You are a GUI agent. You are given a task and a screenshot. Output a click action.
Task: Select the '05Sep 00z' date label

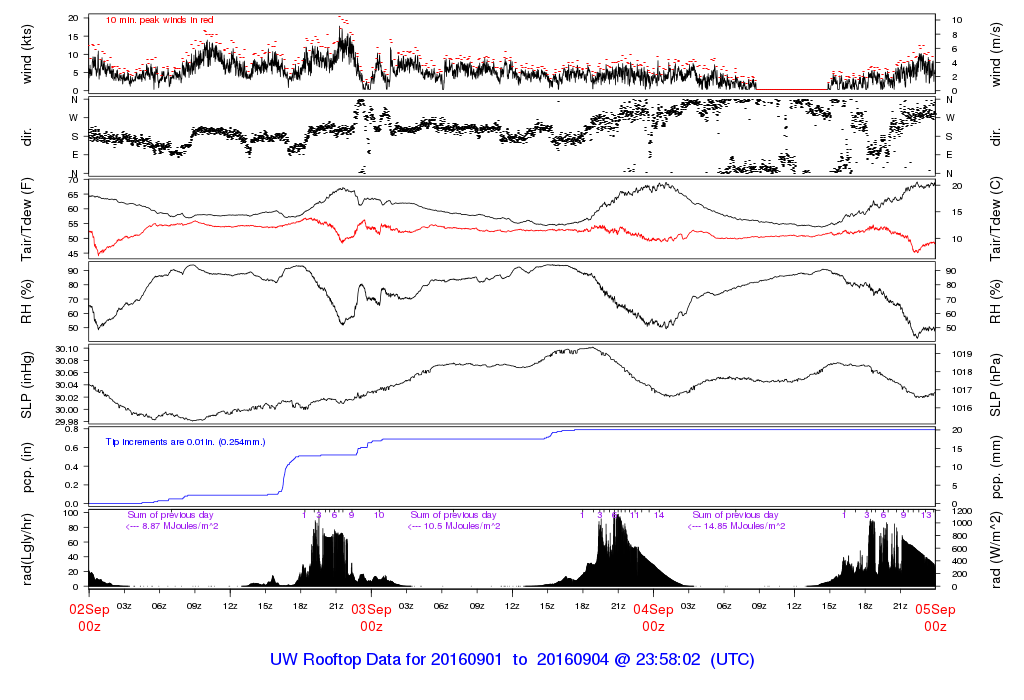(935, 618)
